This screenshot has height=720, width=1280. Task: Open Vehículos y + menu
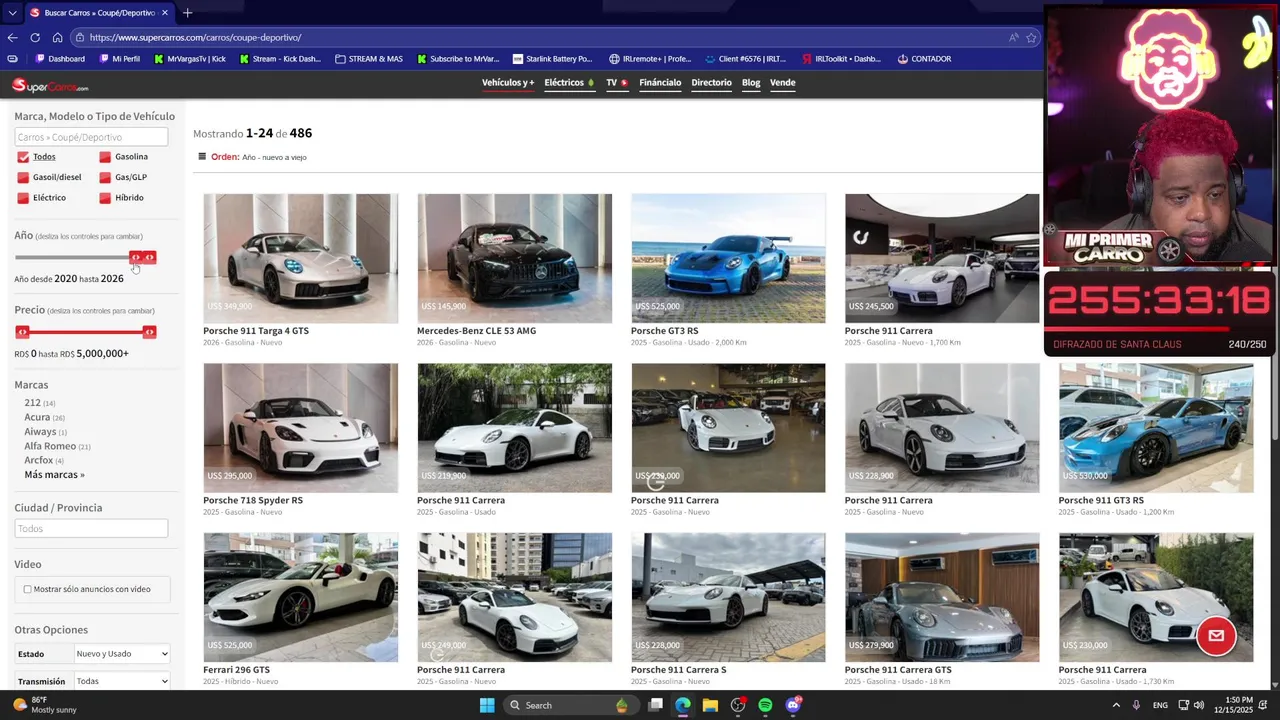click(508, 83)
